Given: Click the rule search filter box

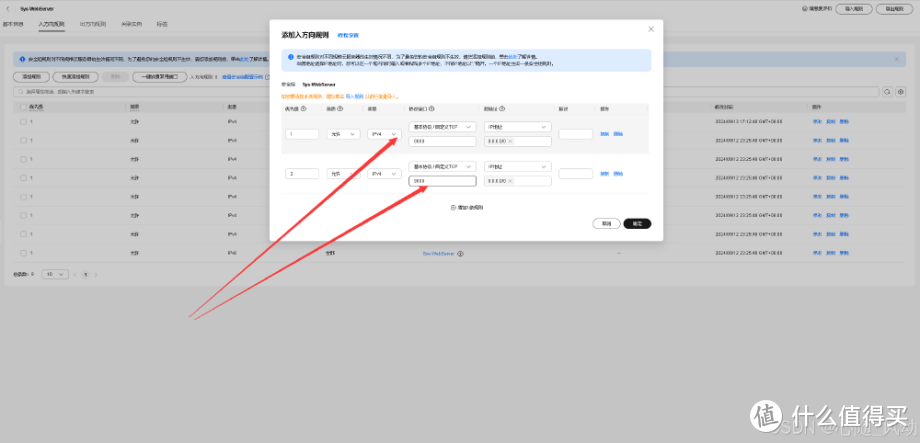Looking at the screenshot, I should click(446, 92).
